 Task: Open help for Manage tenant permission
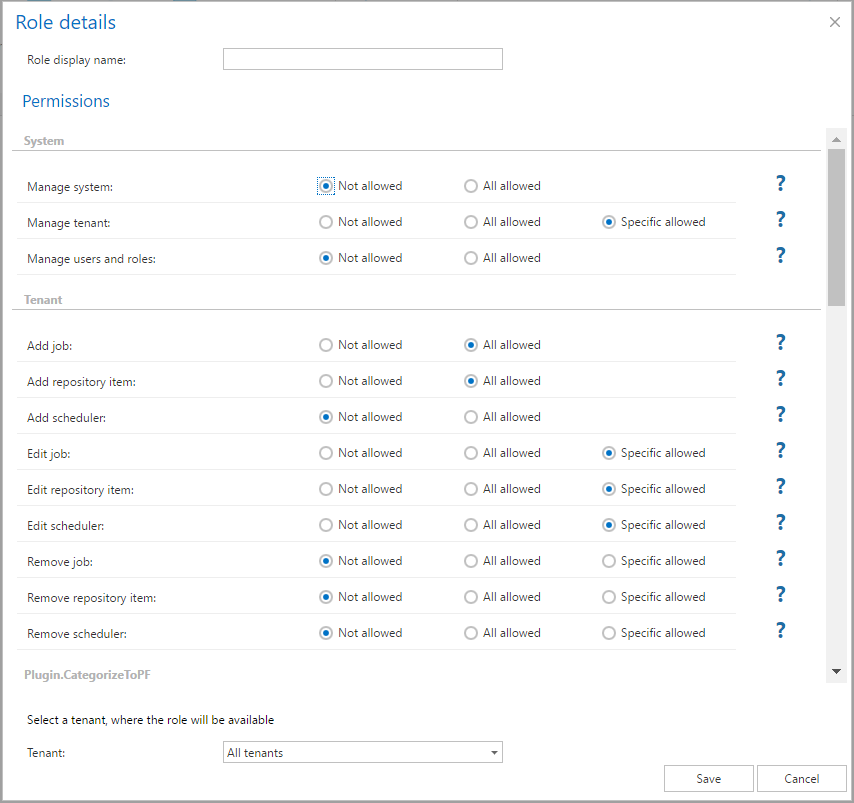pos(781,219)
